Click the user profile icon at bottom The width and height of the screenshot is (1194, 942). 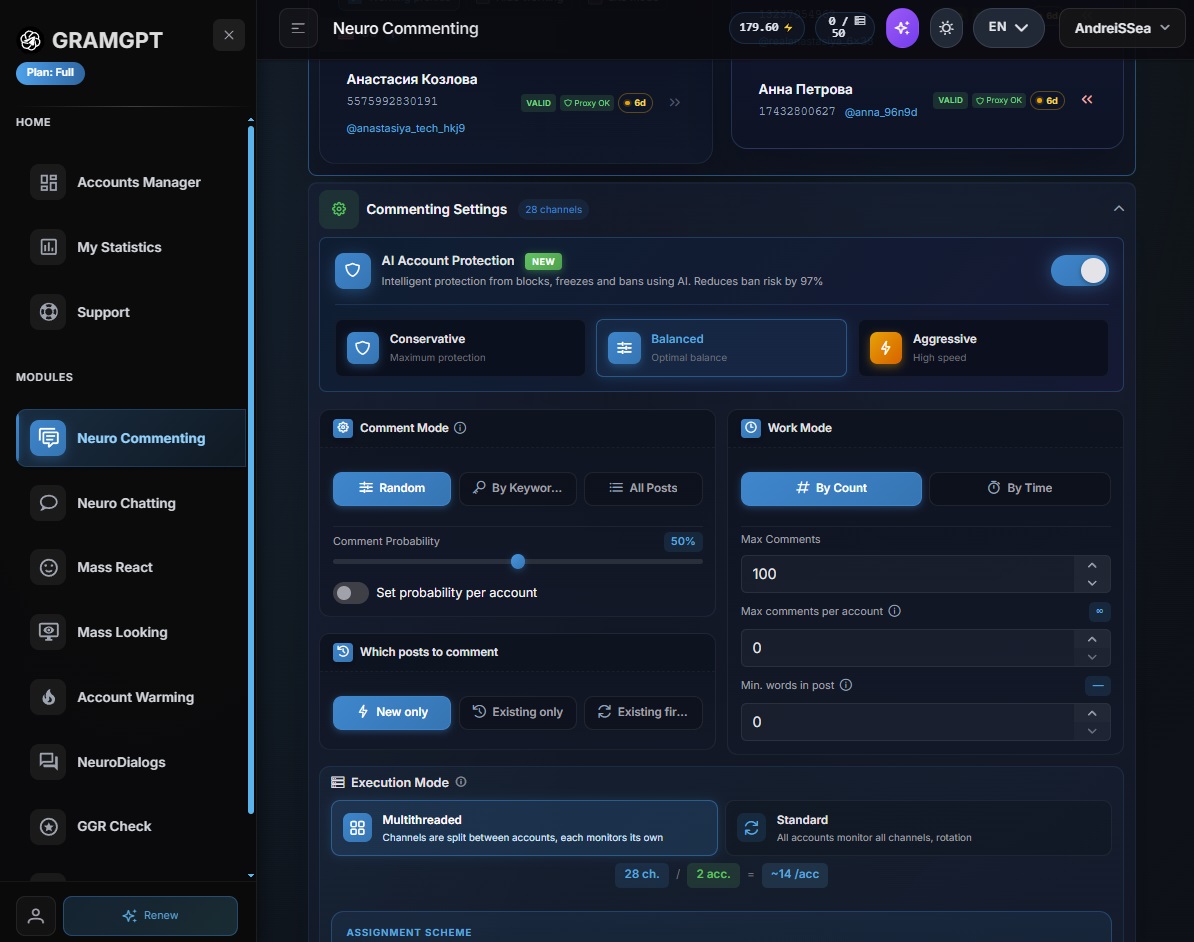pyautogui.click(x=36, y=915)
